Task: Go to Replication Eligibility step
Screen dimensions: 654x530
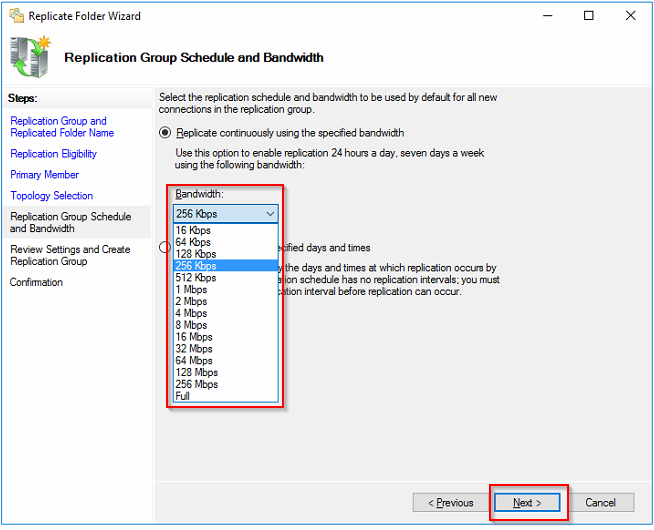Action: (53, 154)
